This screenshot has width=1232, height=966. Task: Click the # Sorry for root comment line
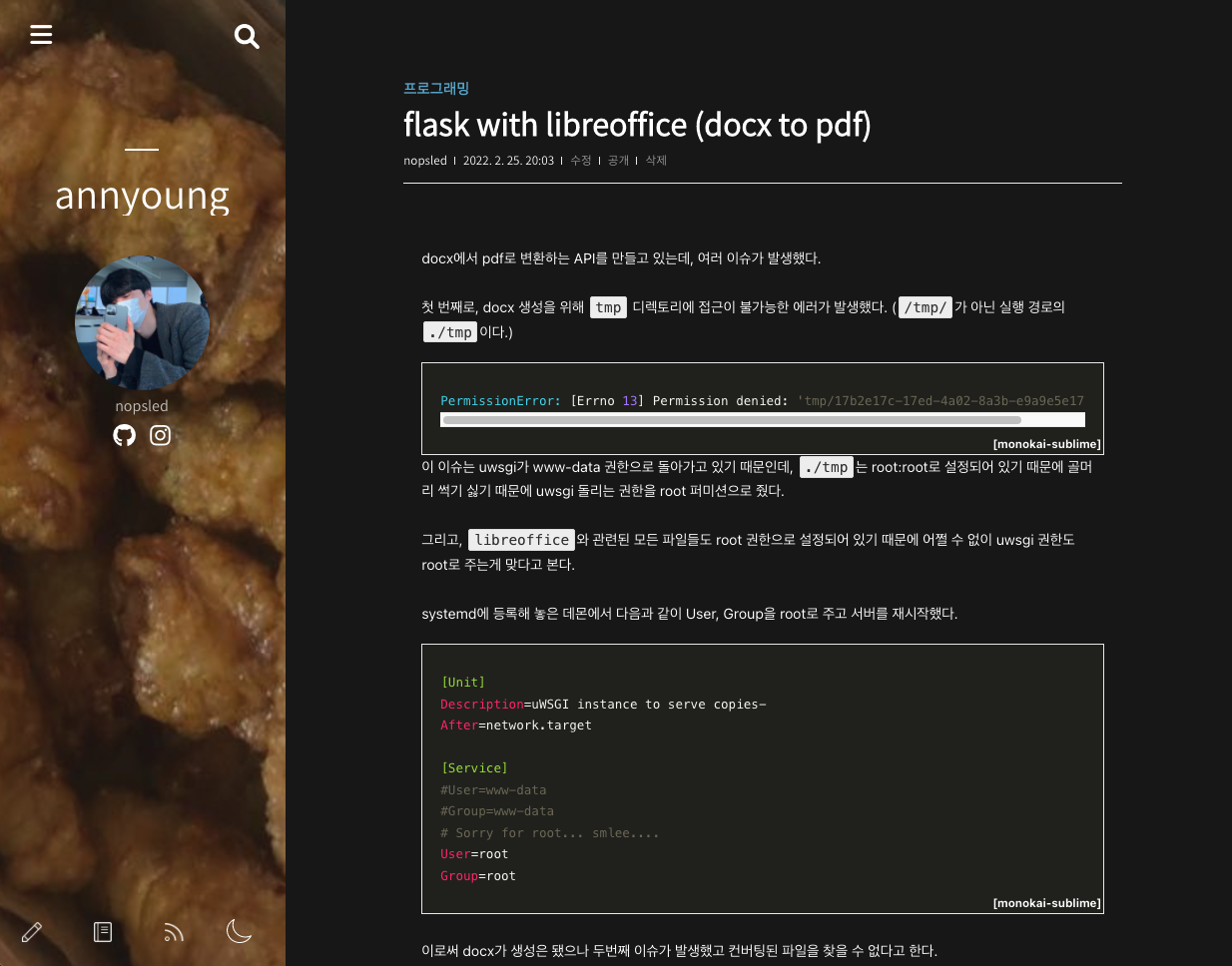550,833
